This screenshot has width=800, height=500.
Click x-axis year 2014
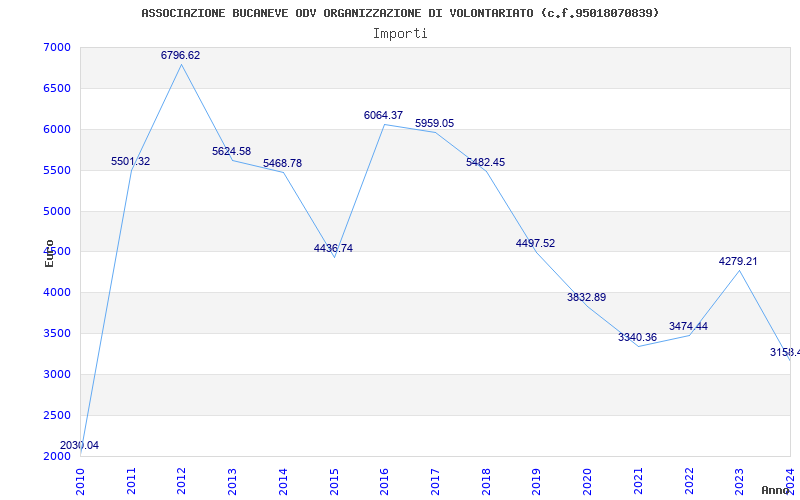[x=283, y=482]
